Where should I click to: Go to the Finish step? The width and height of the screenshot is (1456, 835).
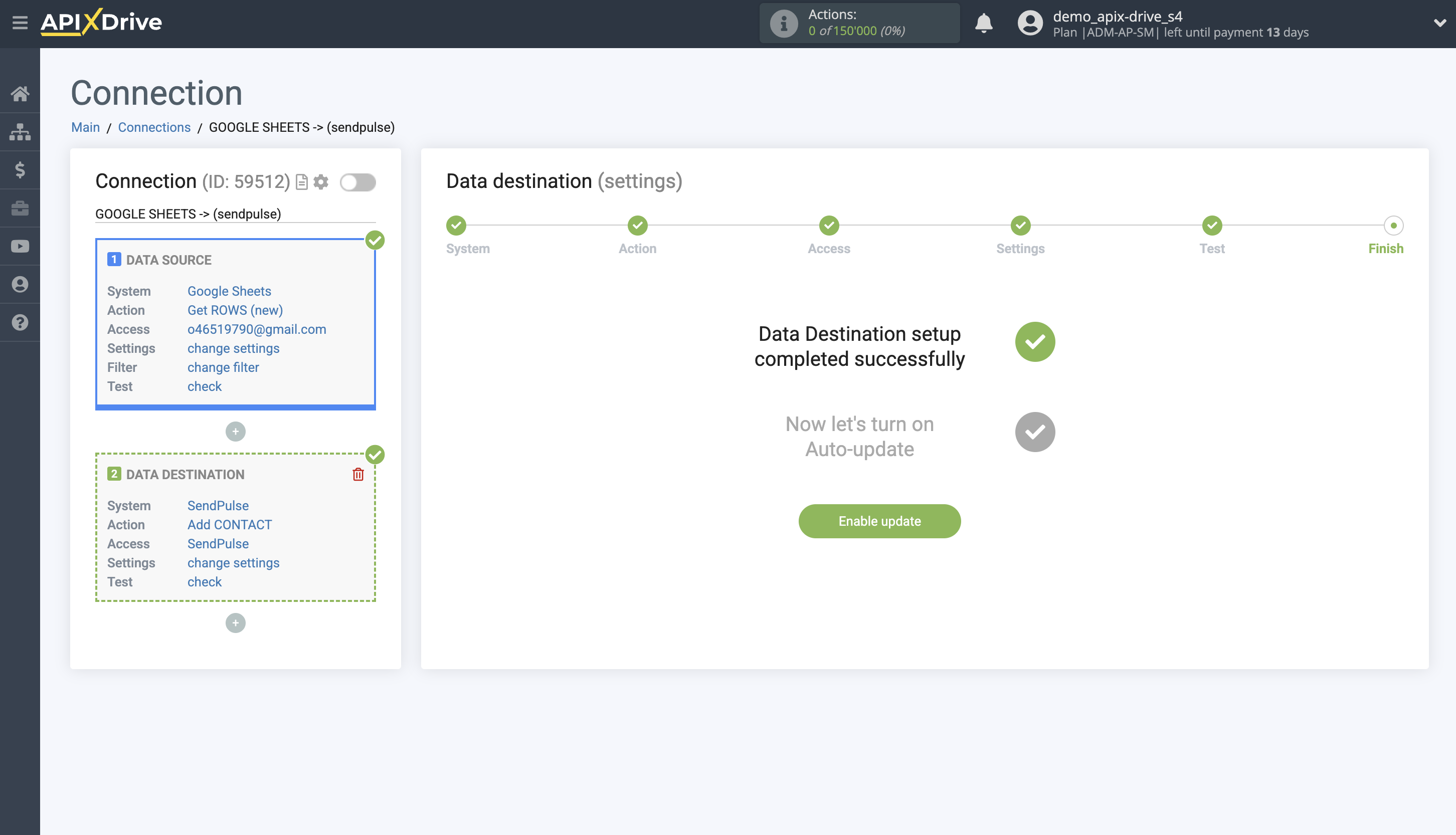click(1393, 226)
